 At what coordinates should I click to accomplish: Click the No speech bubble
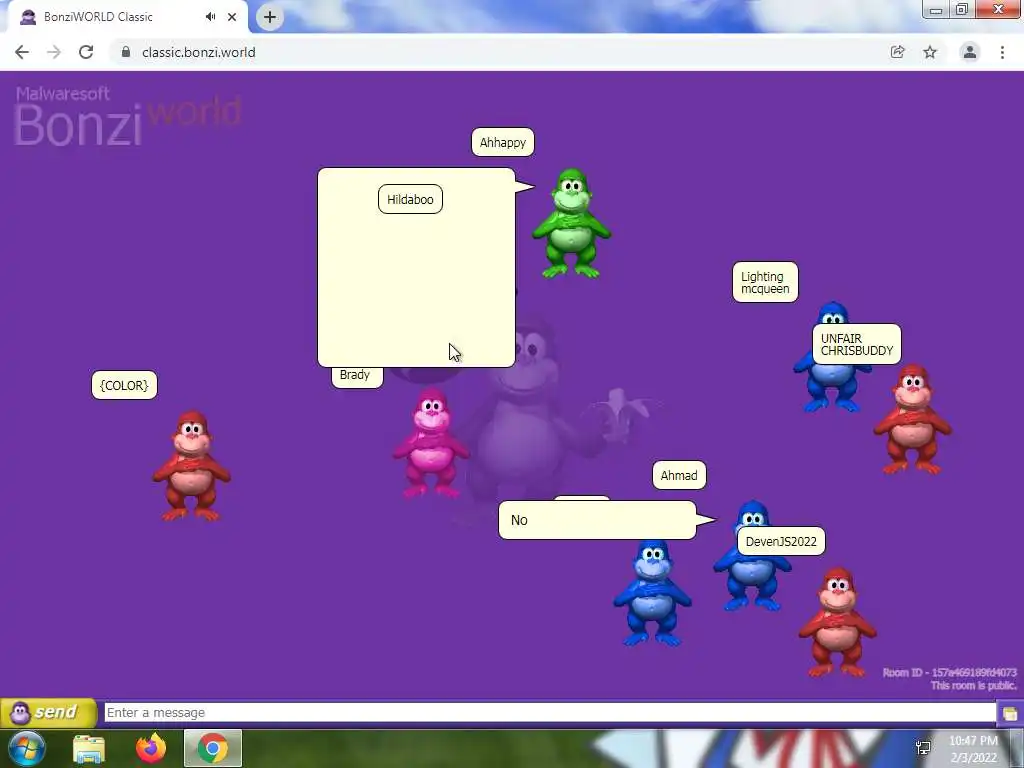click(597, 520)
